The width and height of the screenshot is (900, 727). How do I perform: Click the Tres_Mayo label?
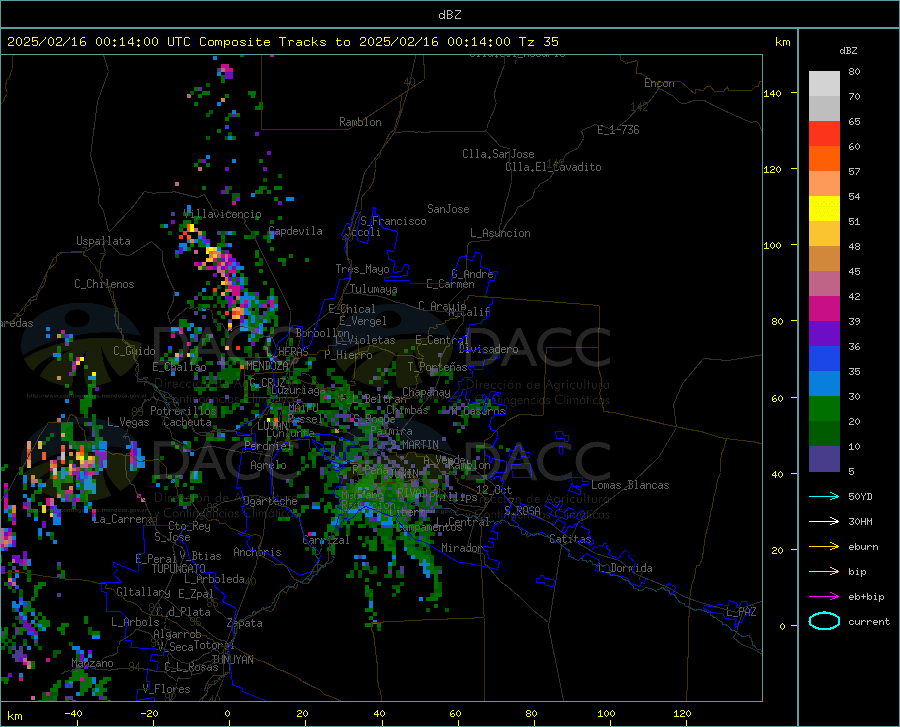click(362, 269)
